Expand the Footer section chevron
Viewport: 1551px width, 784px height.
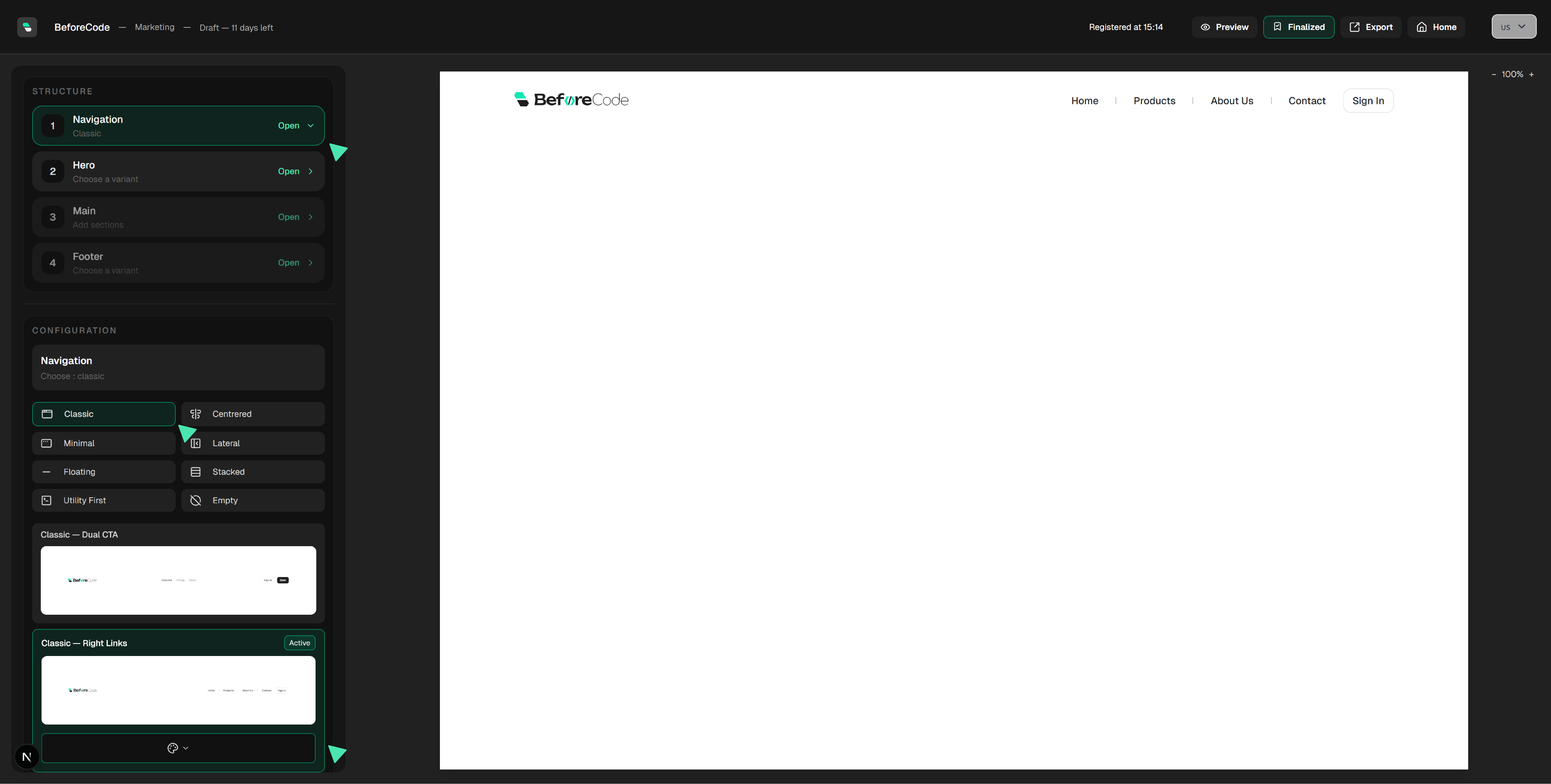point(311,263)
